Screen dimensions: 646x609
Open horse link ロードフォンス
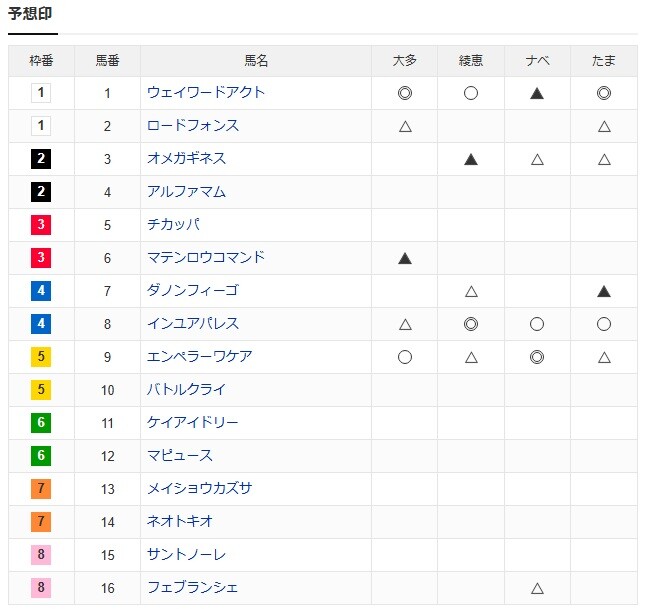(x=193, y=126)
